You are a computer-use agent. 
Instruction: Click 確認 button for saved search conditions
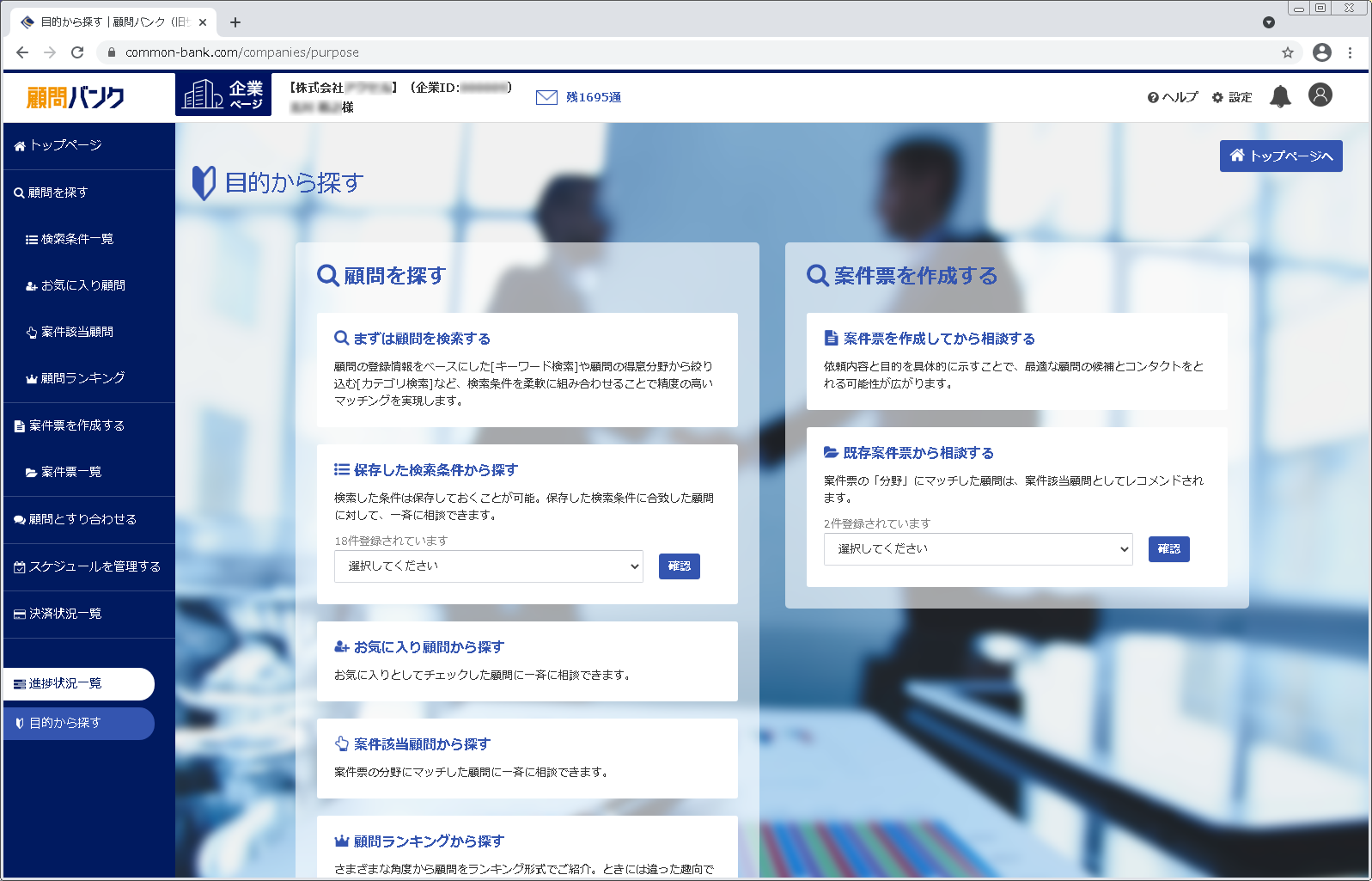tap(680, 566)
